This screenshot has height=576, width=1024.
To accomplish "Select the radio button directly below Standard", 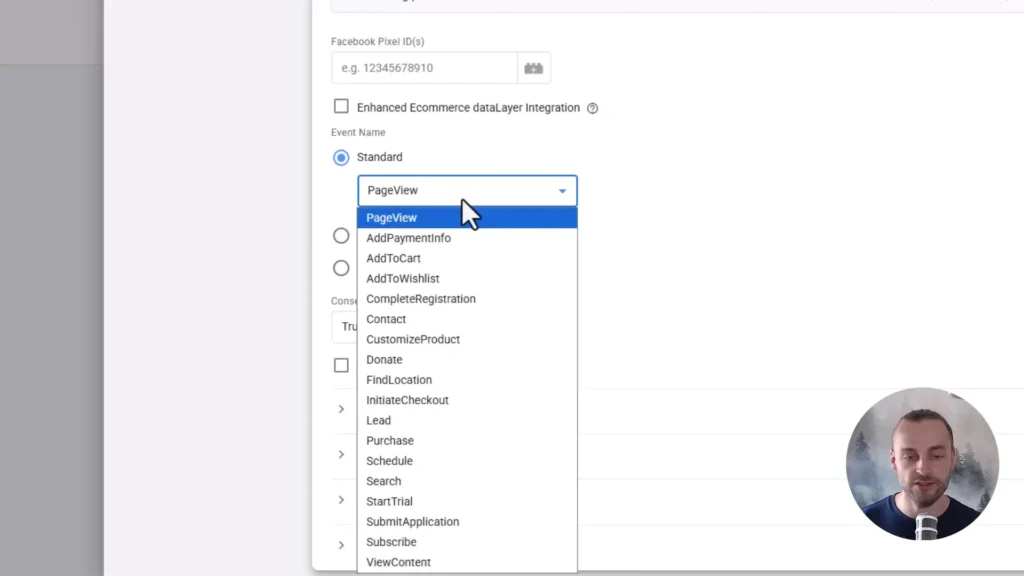I will pyautogui.click(x=341, y=236).
